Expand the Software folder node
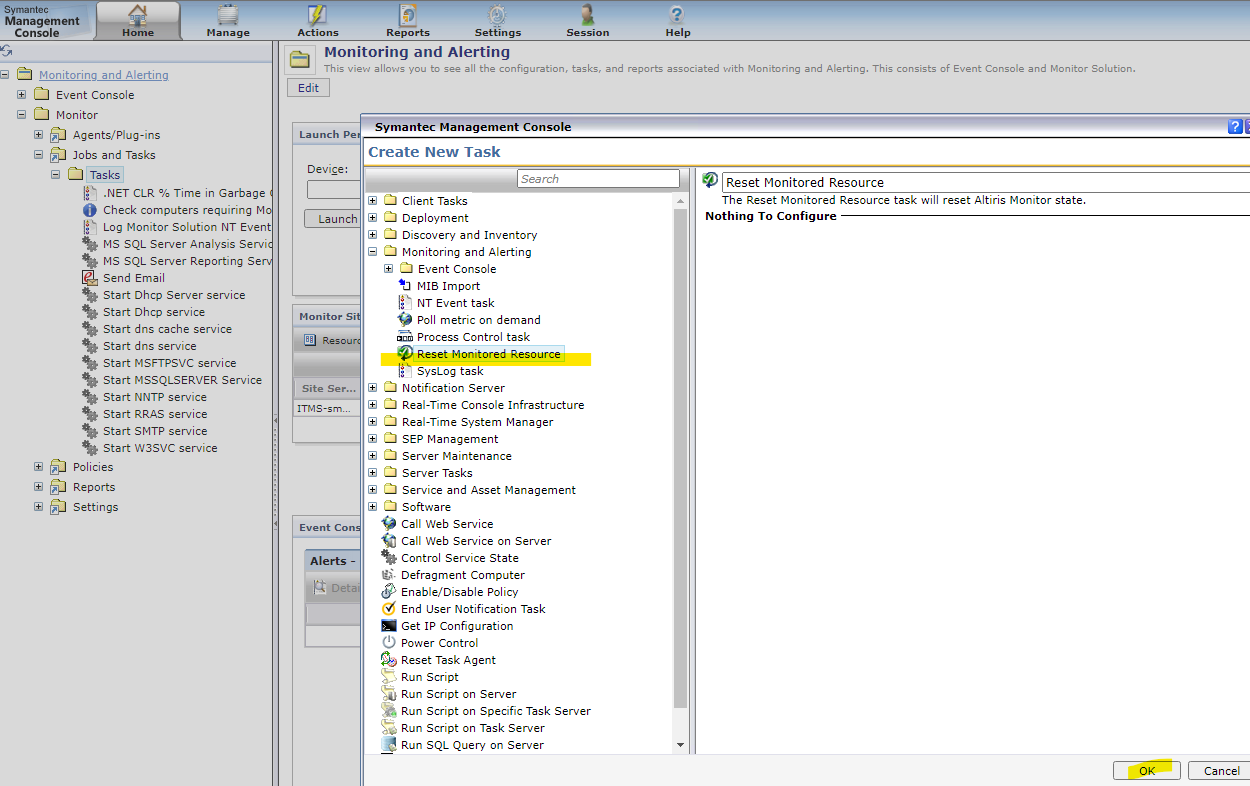This screenshot has width=1250, height=786. click(373, 507)
